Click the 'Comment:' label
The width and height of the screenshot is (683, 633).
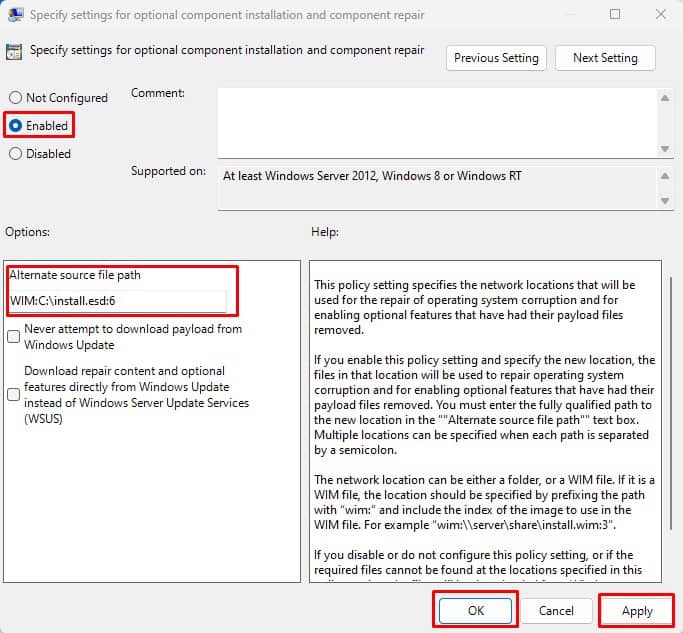pyautogui.click(x=158, y=93)
